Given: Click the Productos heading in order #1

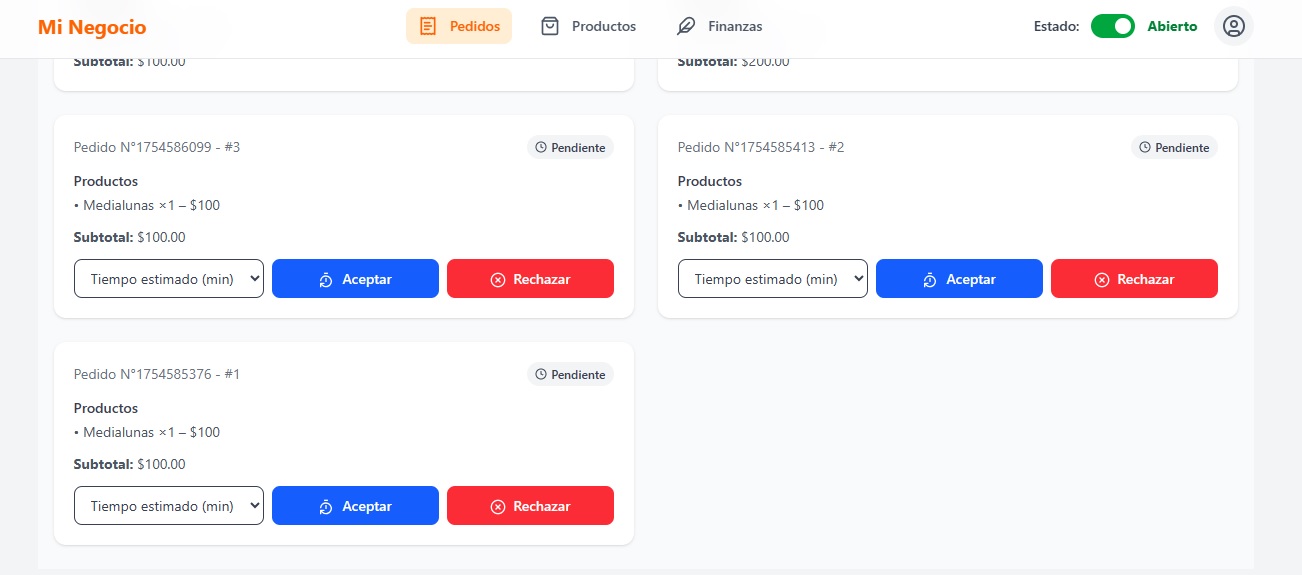Looking at the screenshot, I should 106,408.
